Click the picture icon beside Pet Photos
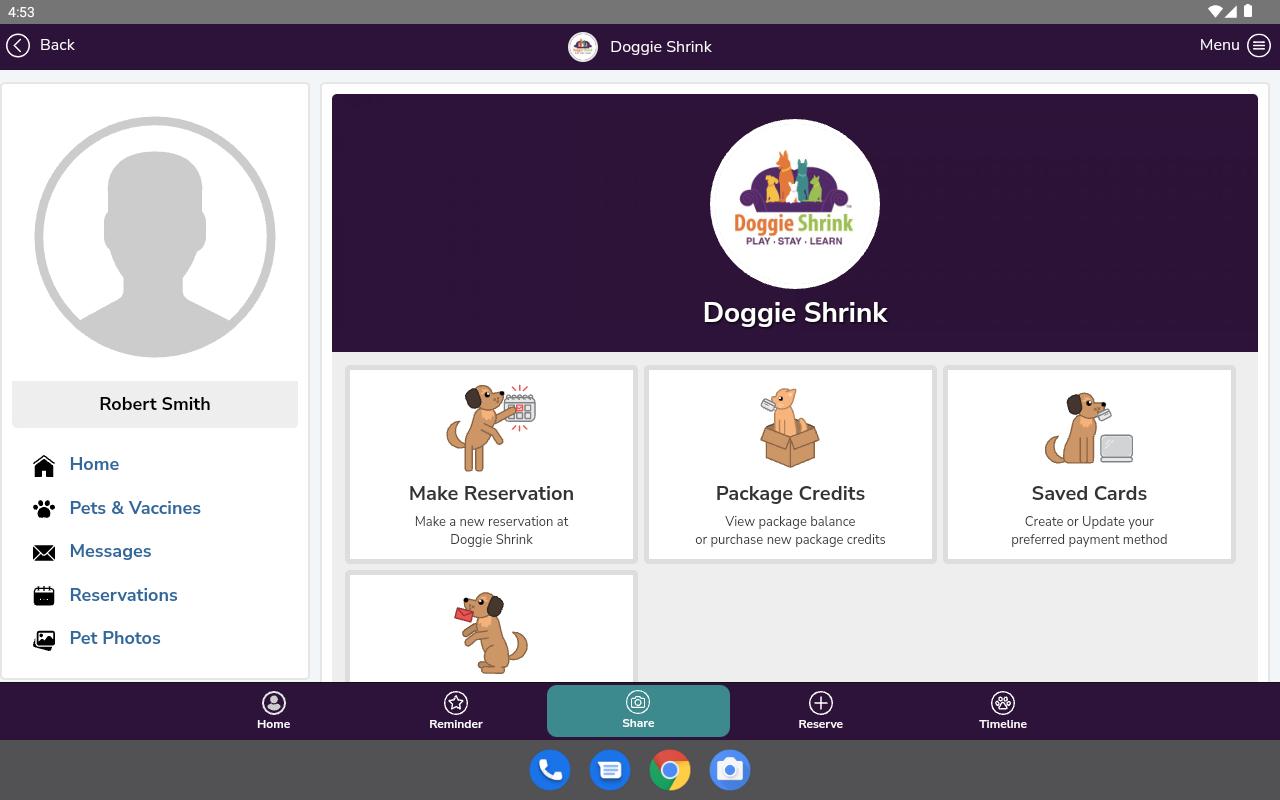 click(x=44, y=640)
